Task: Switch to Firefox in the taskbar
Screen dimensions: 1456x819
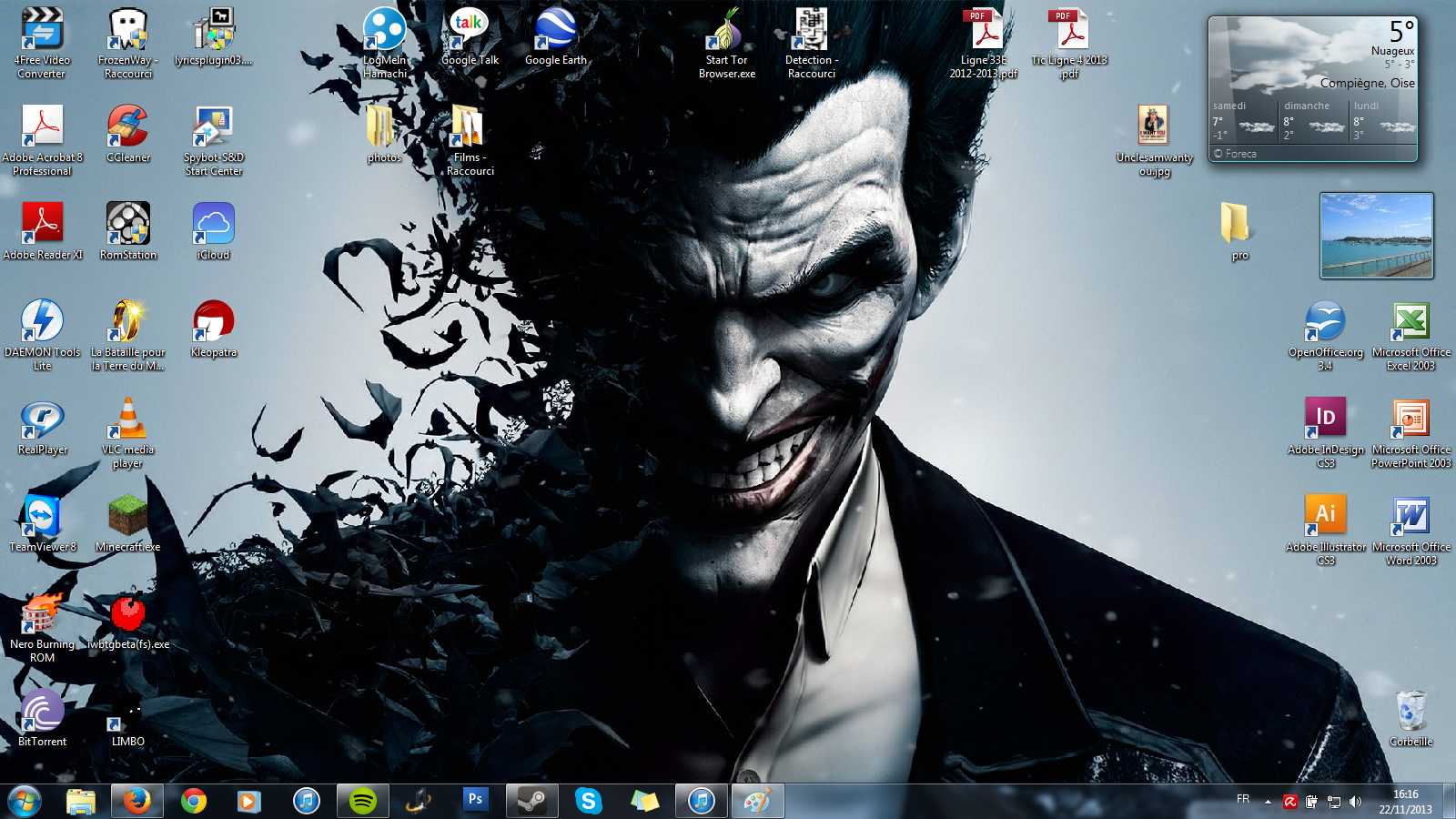Action: click(137, 802)
